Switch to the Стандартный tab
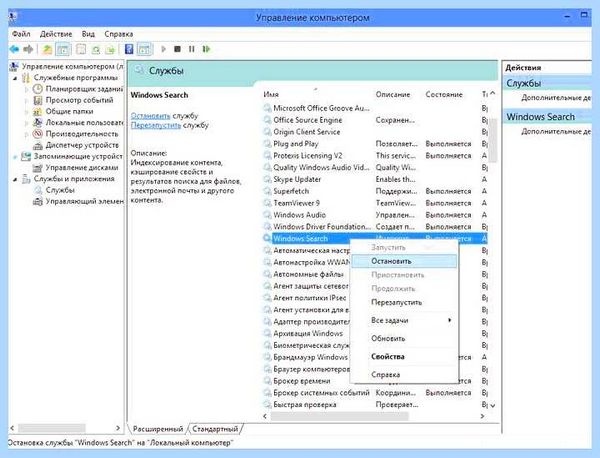This screenshot has width=600, height=458. [215, 429]
